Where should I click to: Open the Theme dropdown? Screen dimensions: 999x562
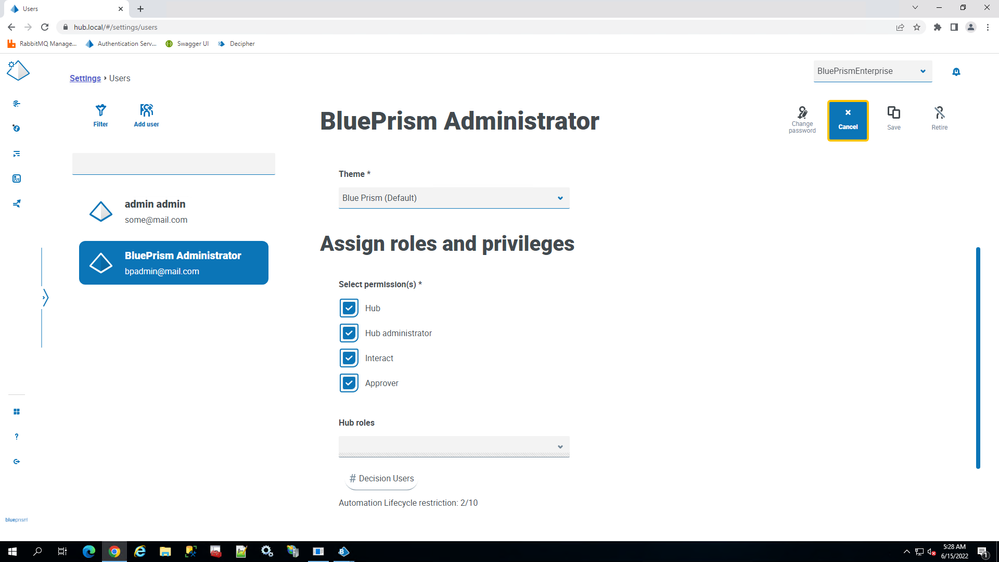[x=454, y=198]
